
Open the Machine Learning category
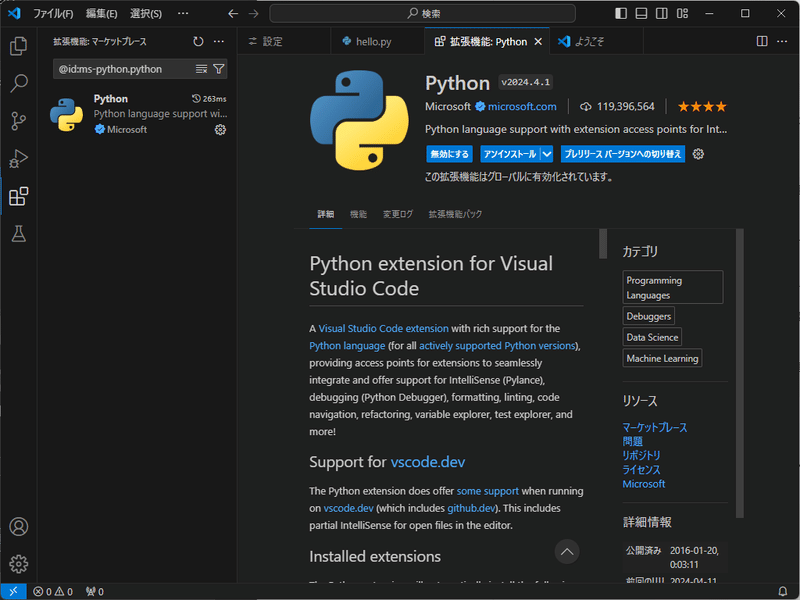click(x=662, y=358)
